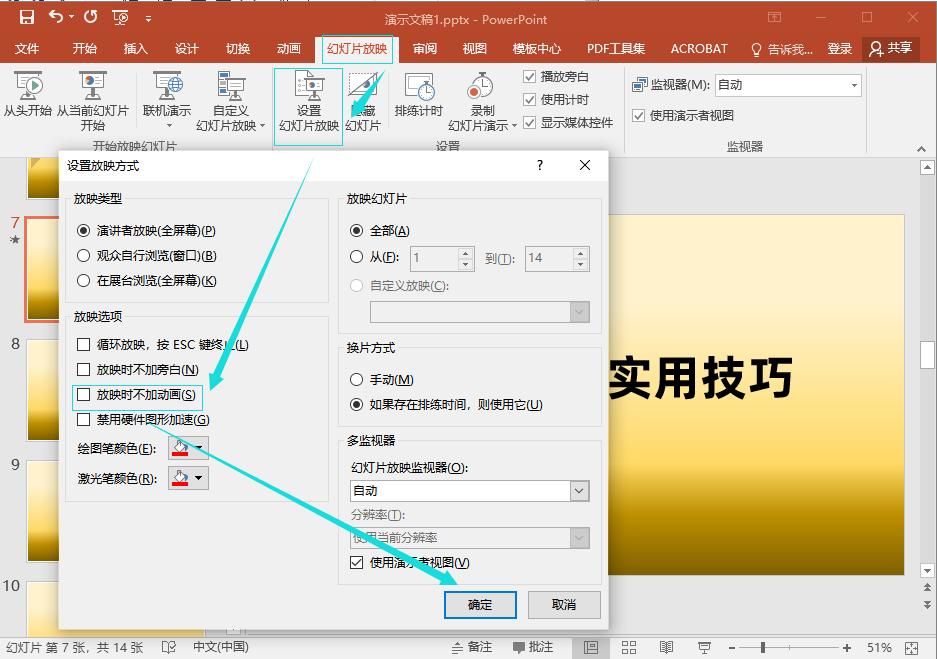Image resolution: width=937 pixels, height=659 pixels.
Task: Choose 手动 advance slides option
Action: coord(357,380)
